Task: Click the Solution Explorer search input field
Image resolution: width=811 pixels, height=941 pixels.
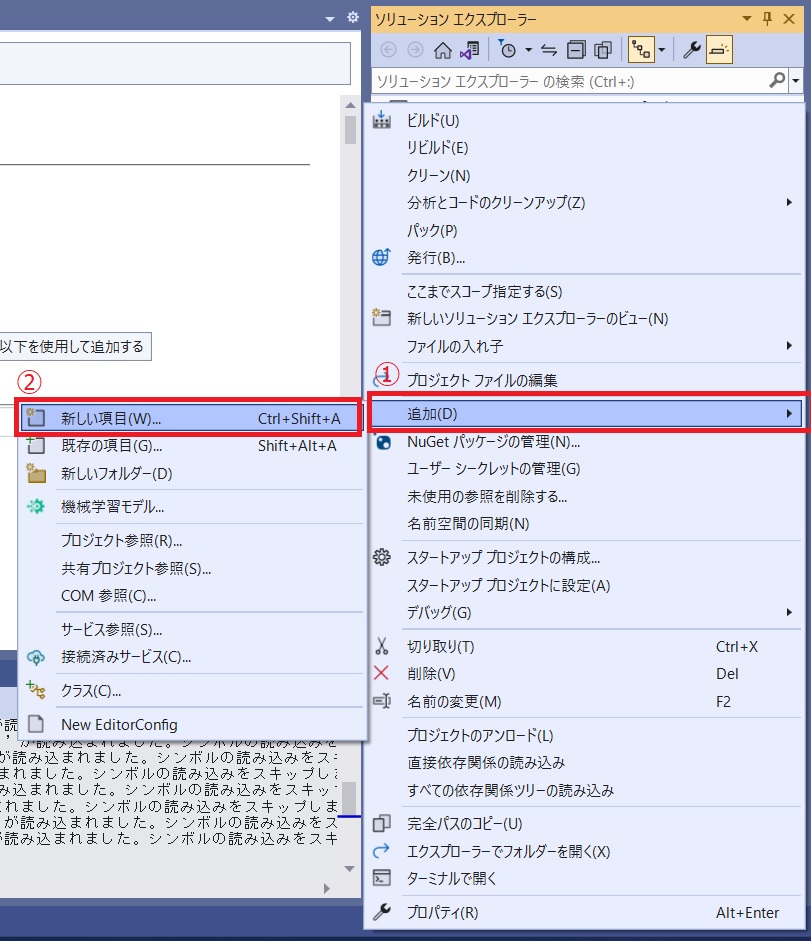Action: click(x=565, y=81)
